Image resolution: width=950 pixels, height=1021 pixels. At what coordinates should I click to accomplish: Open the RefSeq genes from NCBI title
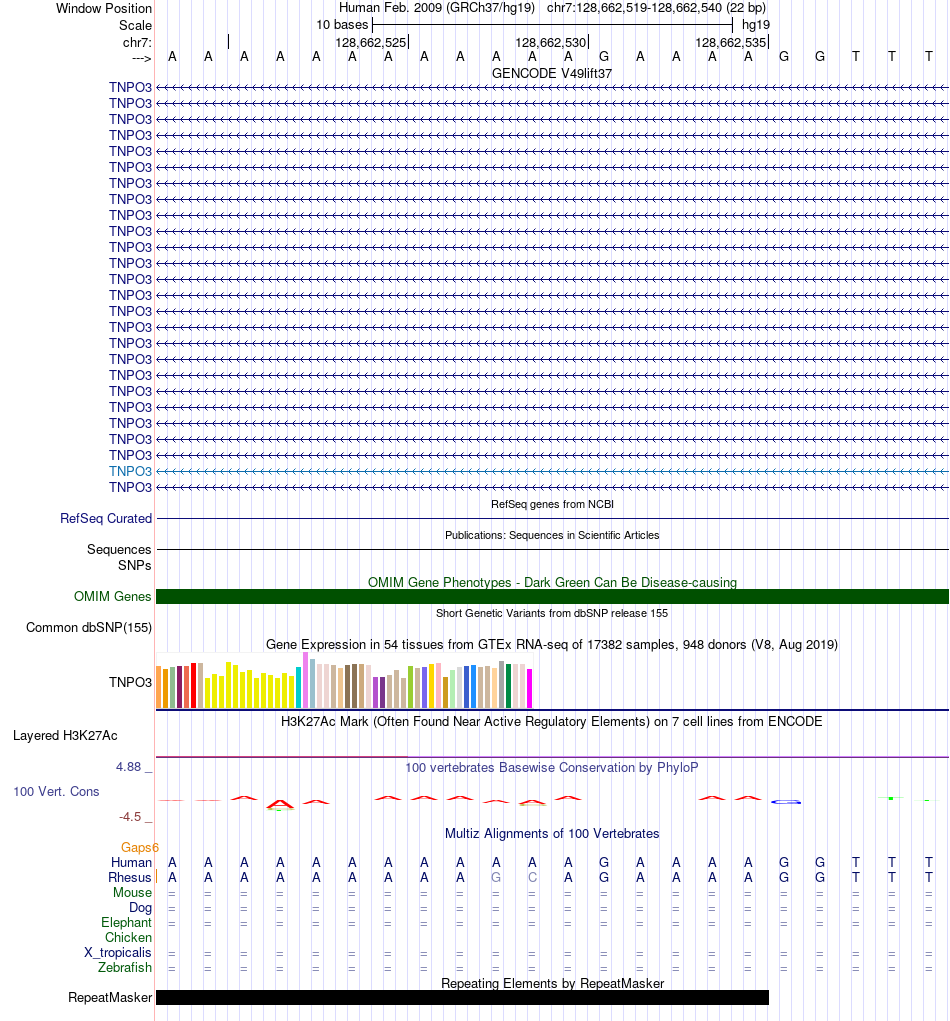[552, 504]
